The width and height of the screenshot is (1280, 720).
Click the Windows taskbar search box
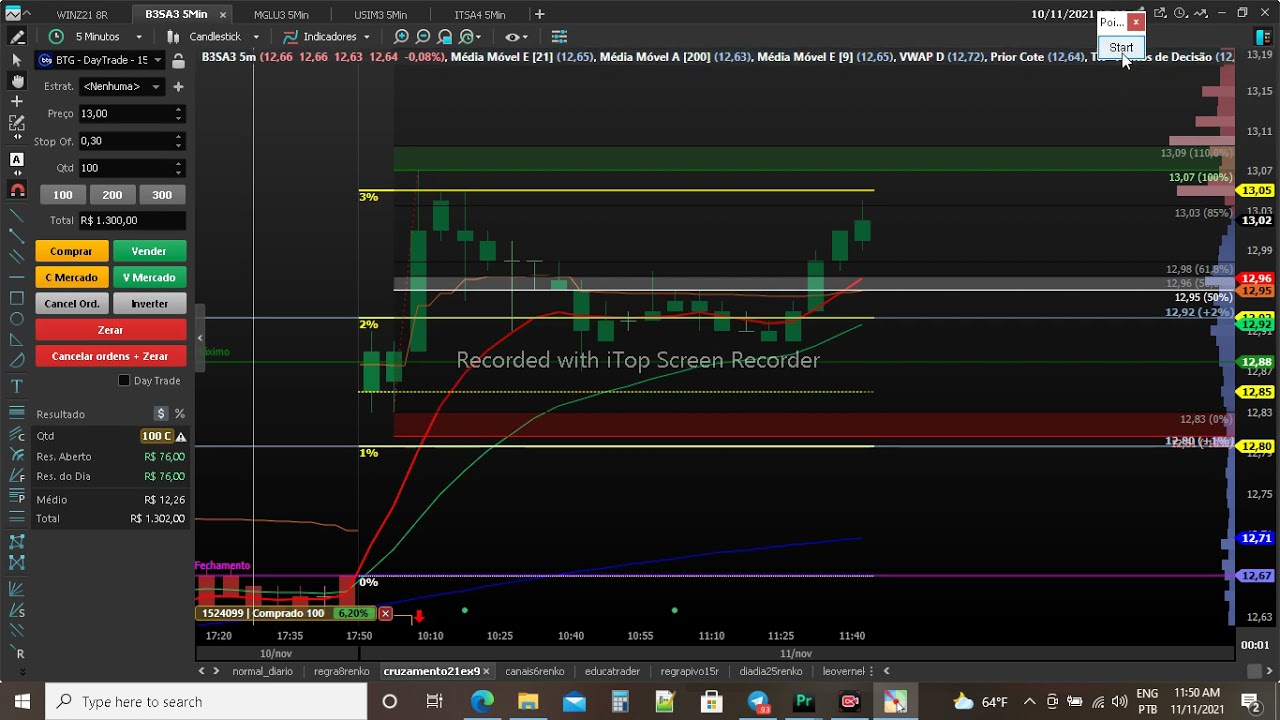[x=208, y=702]
